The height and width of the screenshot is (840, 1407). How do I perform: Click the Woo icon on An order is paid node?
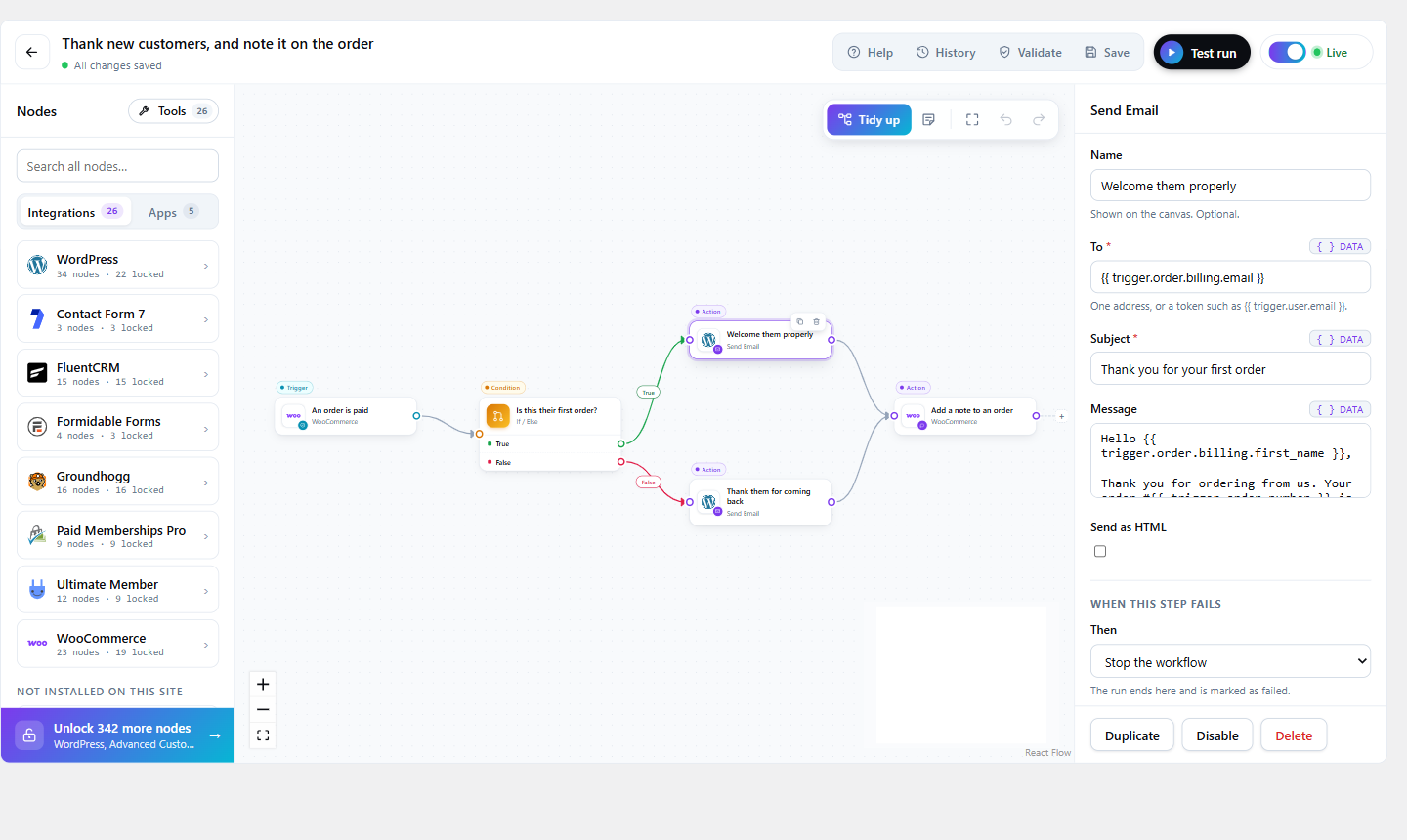click(293, 416)
